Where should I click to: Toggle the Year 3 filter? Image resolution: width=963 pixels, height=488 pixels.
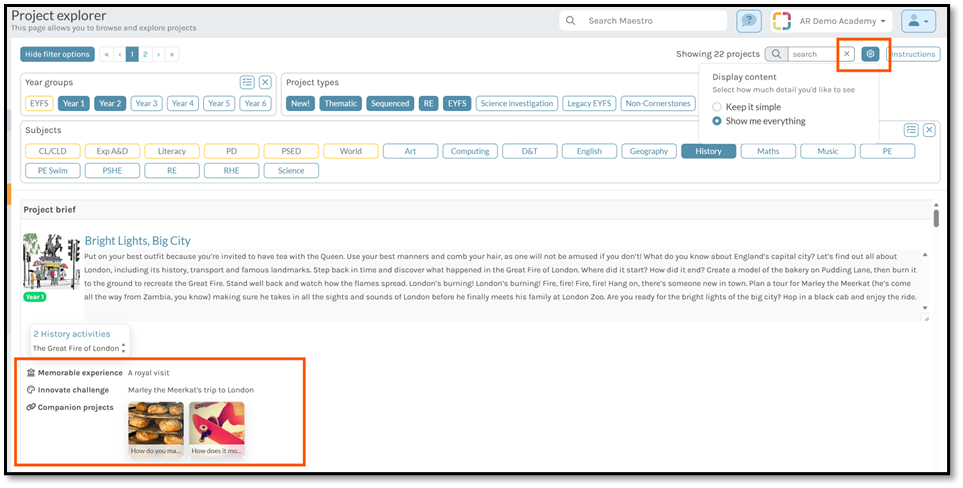point(146,103)
